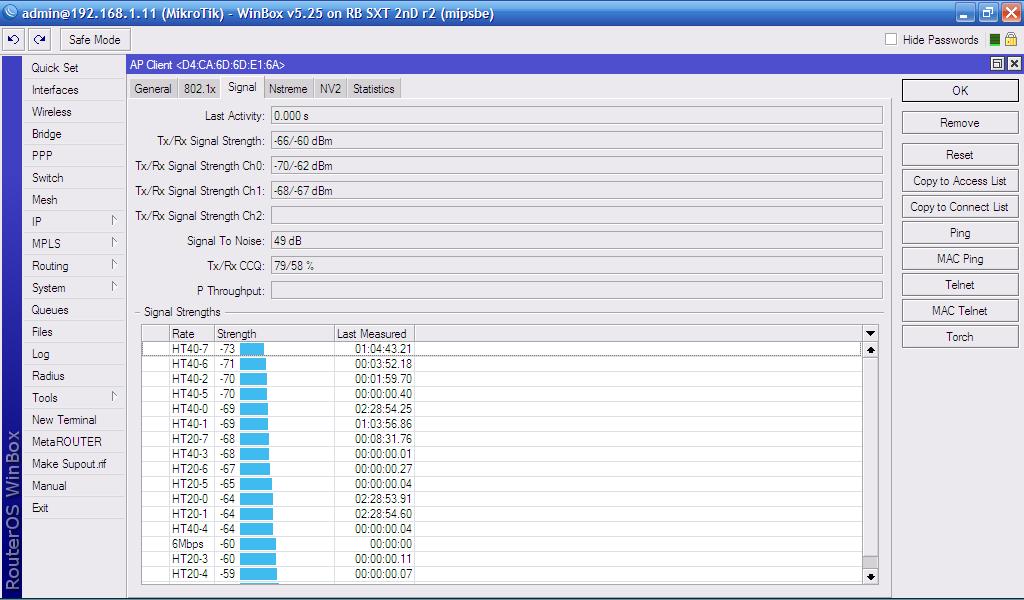Screen dimensions: 1024x600
Task: Expand the IP submenu
Action: [114, 221]
